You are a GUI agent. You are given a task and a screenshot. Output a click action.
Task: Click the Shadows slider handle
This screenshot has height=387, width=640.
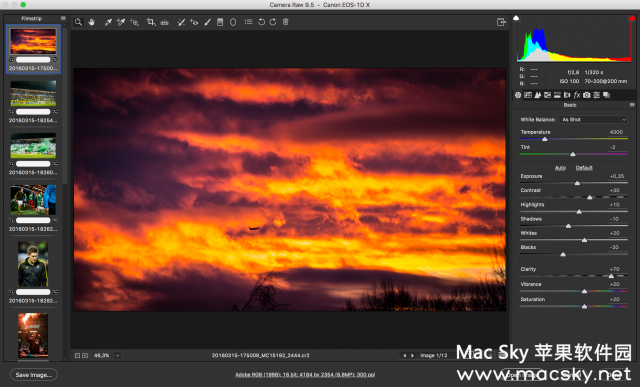point(568,226)
